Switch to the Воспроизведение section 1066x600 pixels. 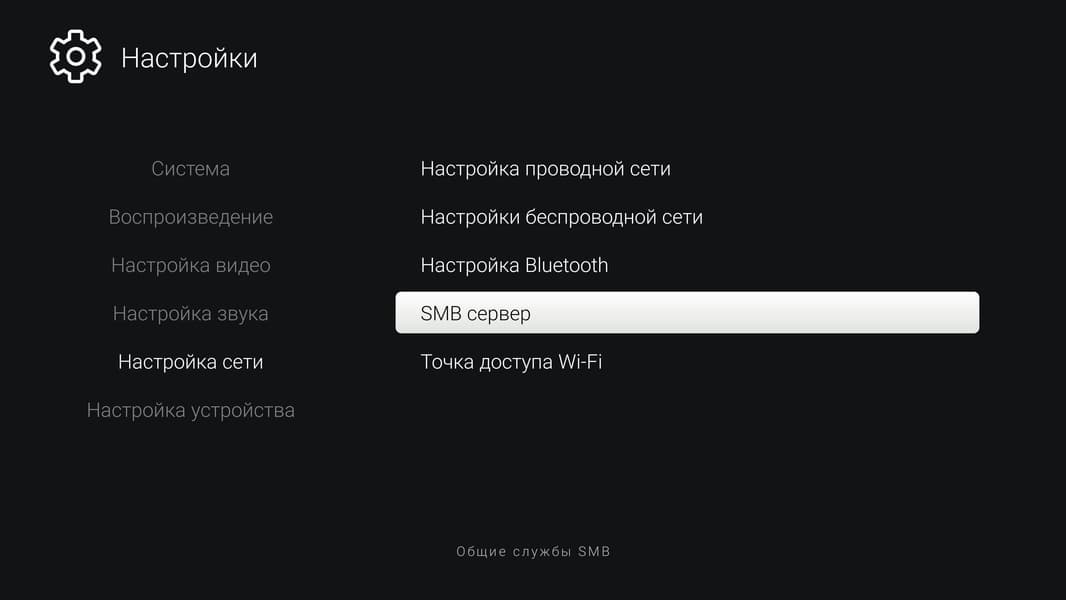(190, 217)
